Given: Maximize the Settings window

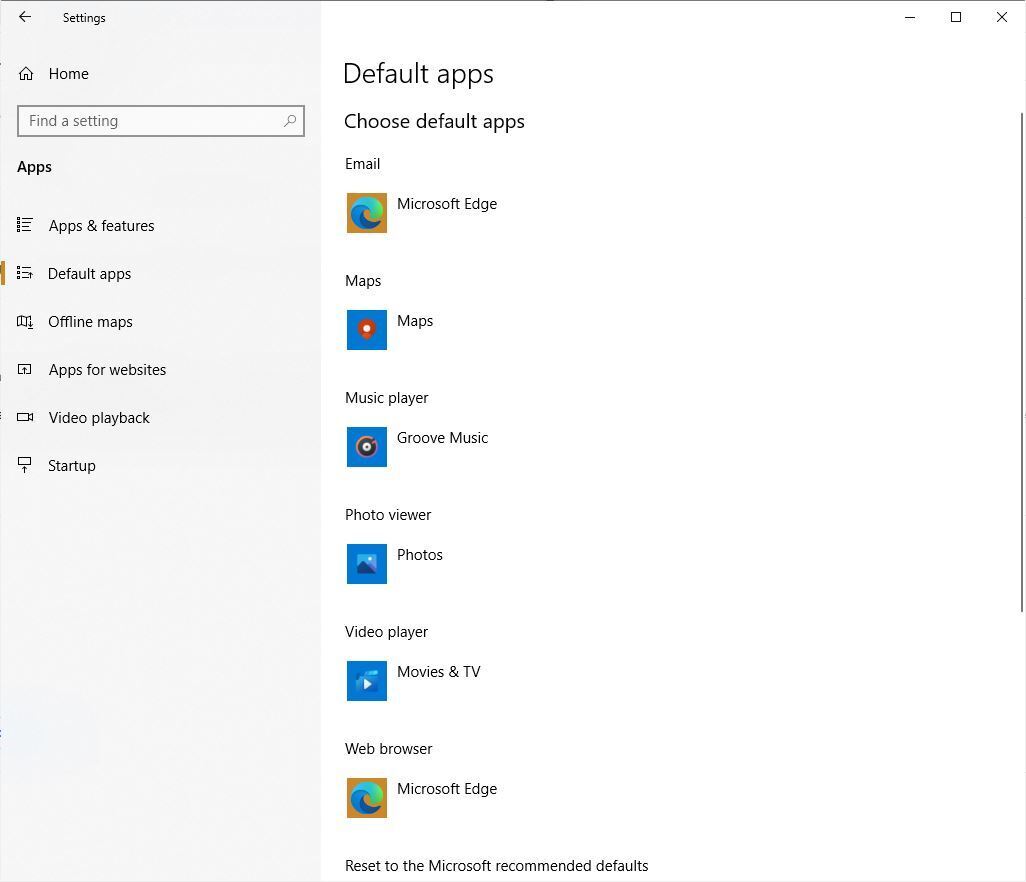Looking at the screenshot, I should (x=955, y=17).
